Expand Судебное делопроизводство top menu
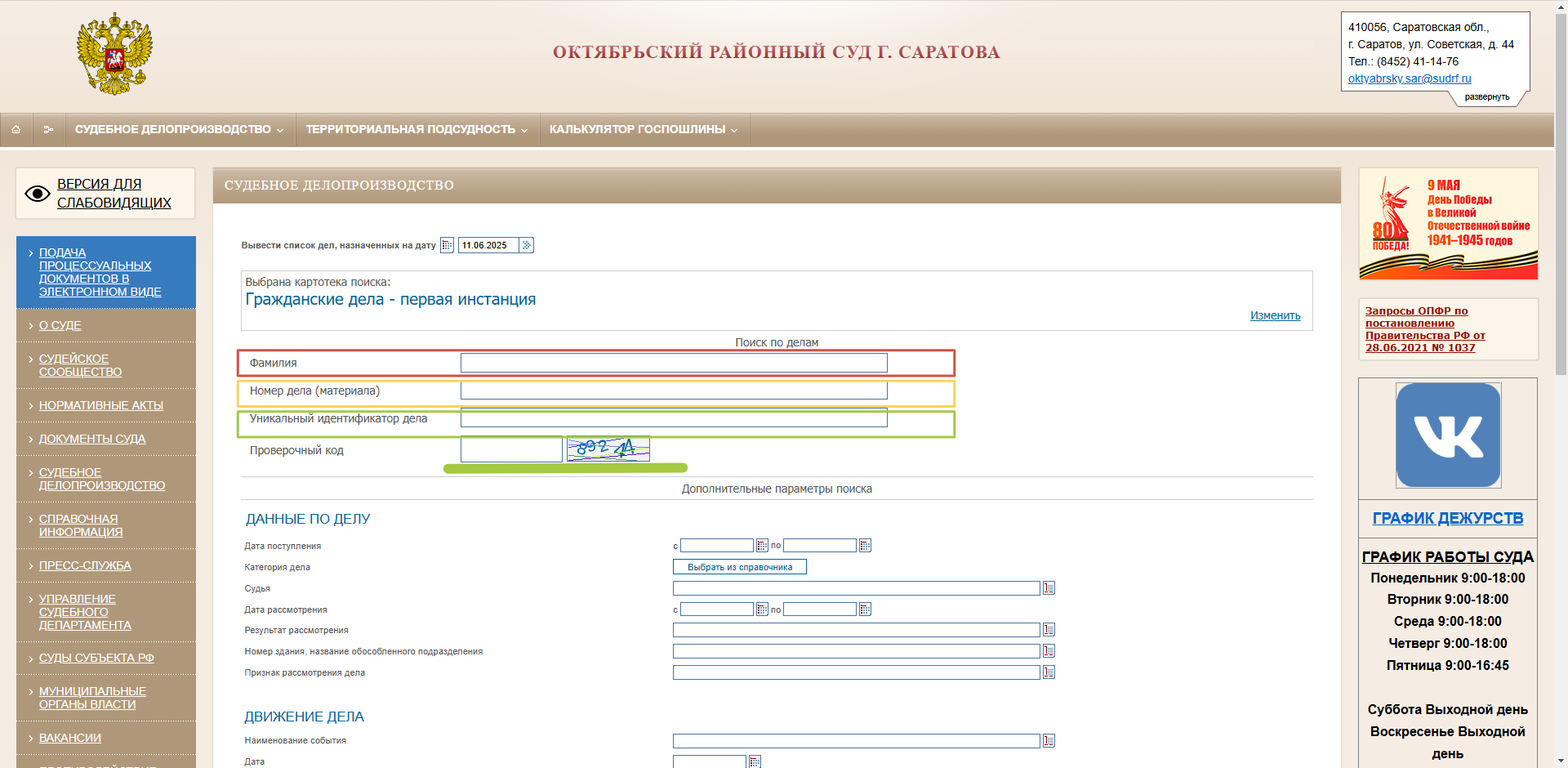The width and height of the screenshot is (1568, 768). coord(179,130)
